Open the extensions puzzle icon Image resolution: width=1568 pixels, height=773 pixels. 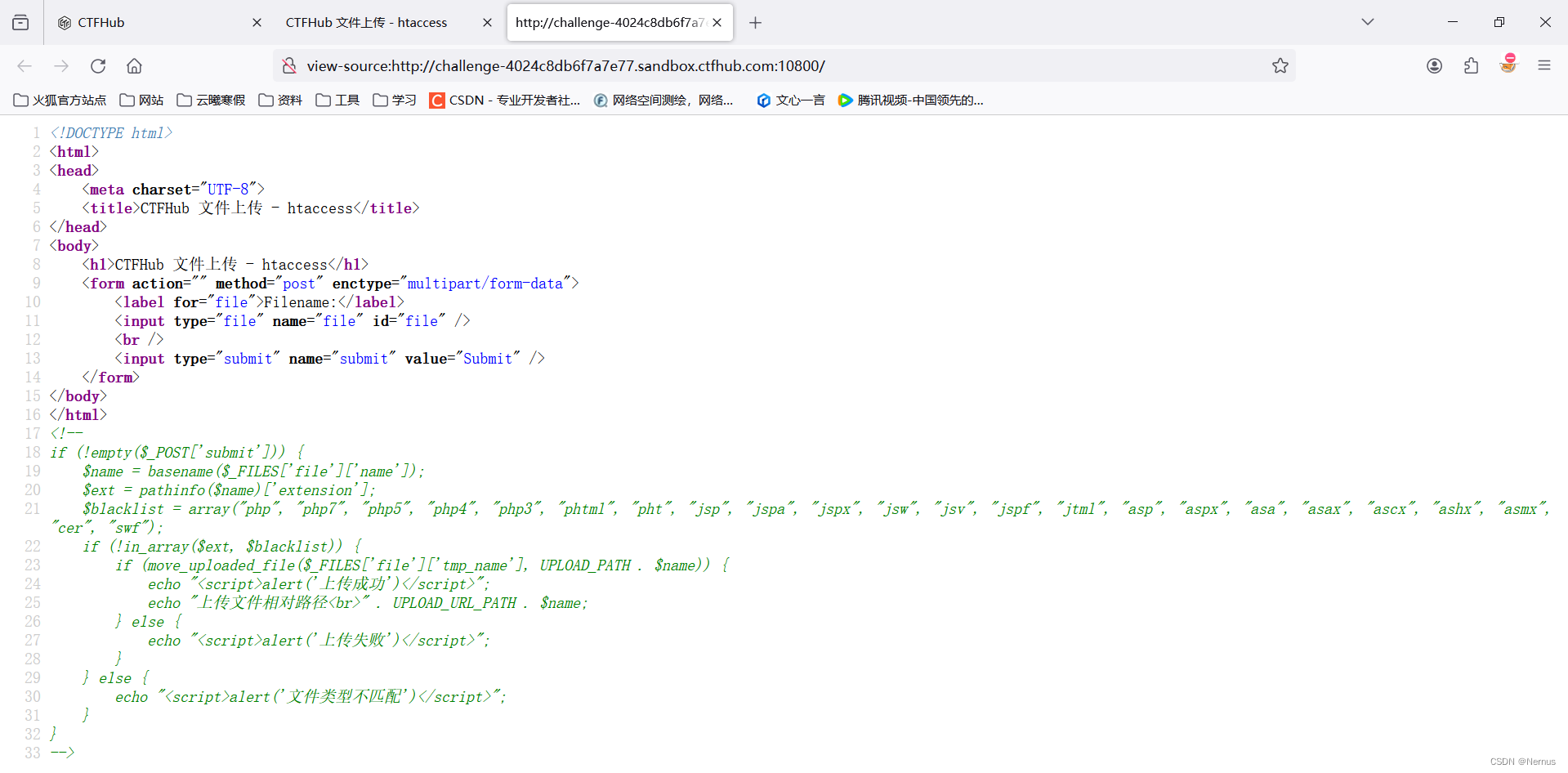tap(1472, 65)
